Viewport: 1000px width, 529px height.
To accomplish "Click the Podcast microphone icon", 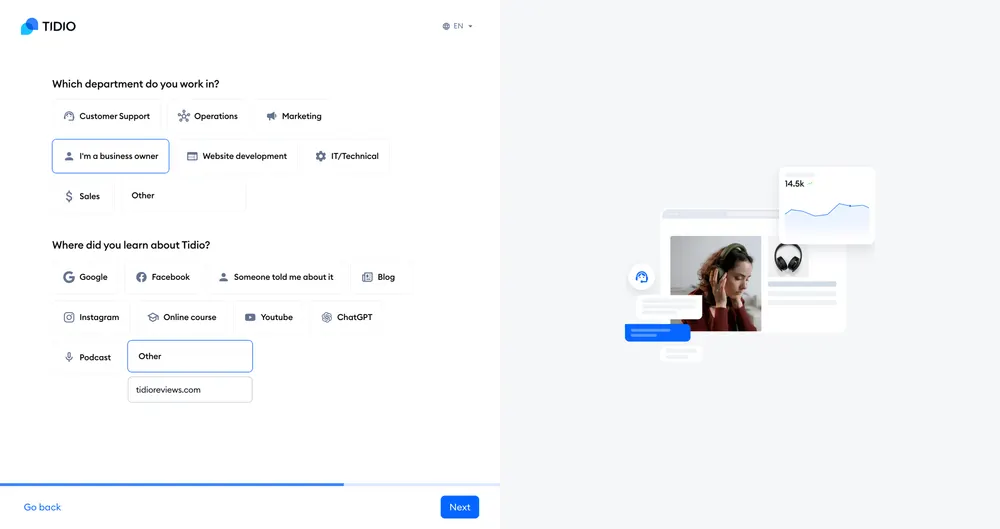I will tap(69, 357).
